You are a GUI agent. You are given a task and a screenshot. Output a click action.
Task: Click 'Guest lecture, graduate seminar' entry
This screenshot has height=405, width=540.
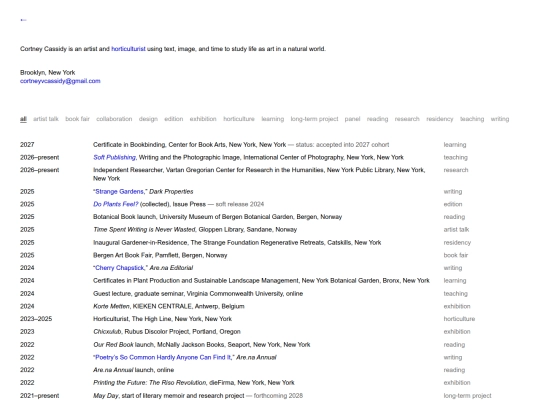click(x=198, y=294)
